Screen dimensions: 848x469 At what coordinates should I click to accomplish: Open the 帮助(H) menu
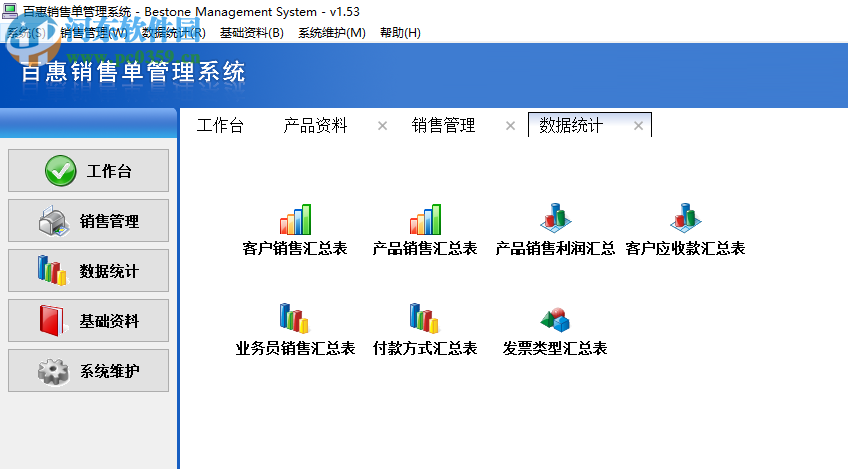400,33
